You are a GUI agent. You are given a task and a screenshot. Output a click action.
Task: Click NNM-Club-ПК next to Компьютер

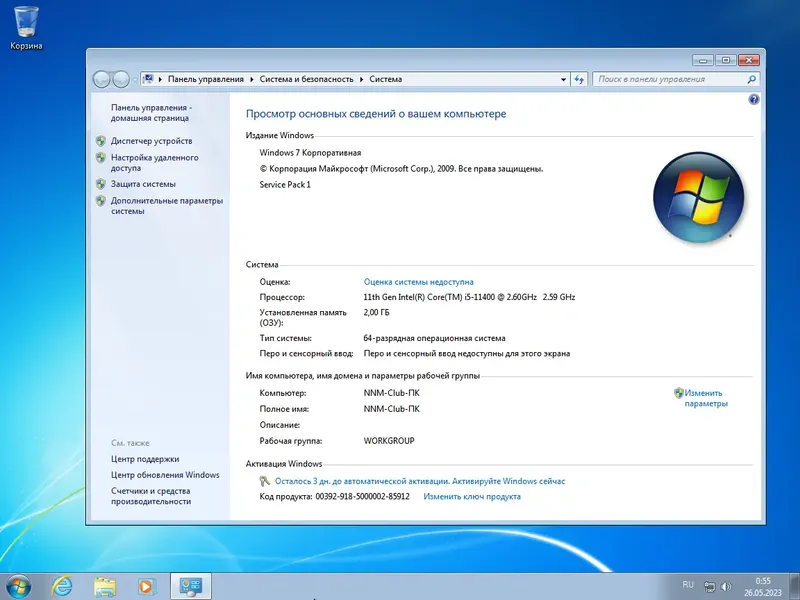coord(391,393)
